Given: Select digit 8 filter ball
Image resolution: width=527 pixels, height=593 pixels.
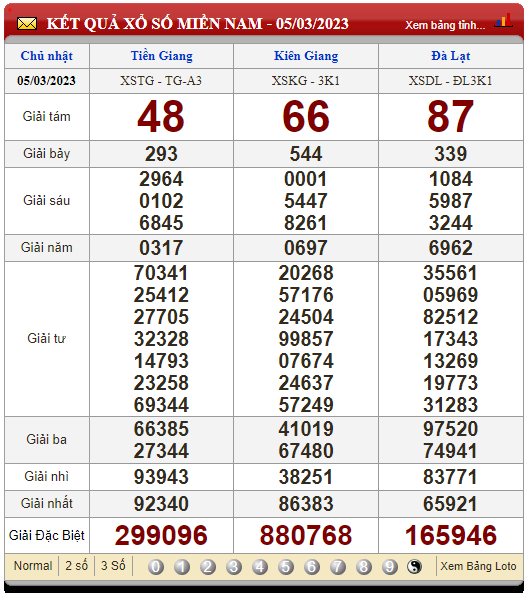Looking at the screenshot, I should click(x=364, y=567).
